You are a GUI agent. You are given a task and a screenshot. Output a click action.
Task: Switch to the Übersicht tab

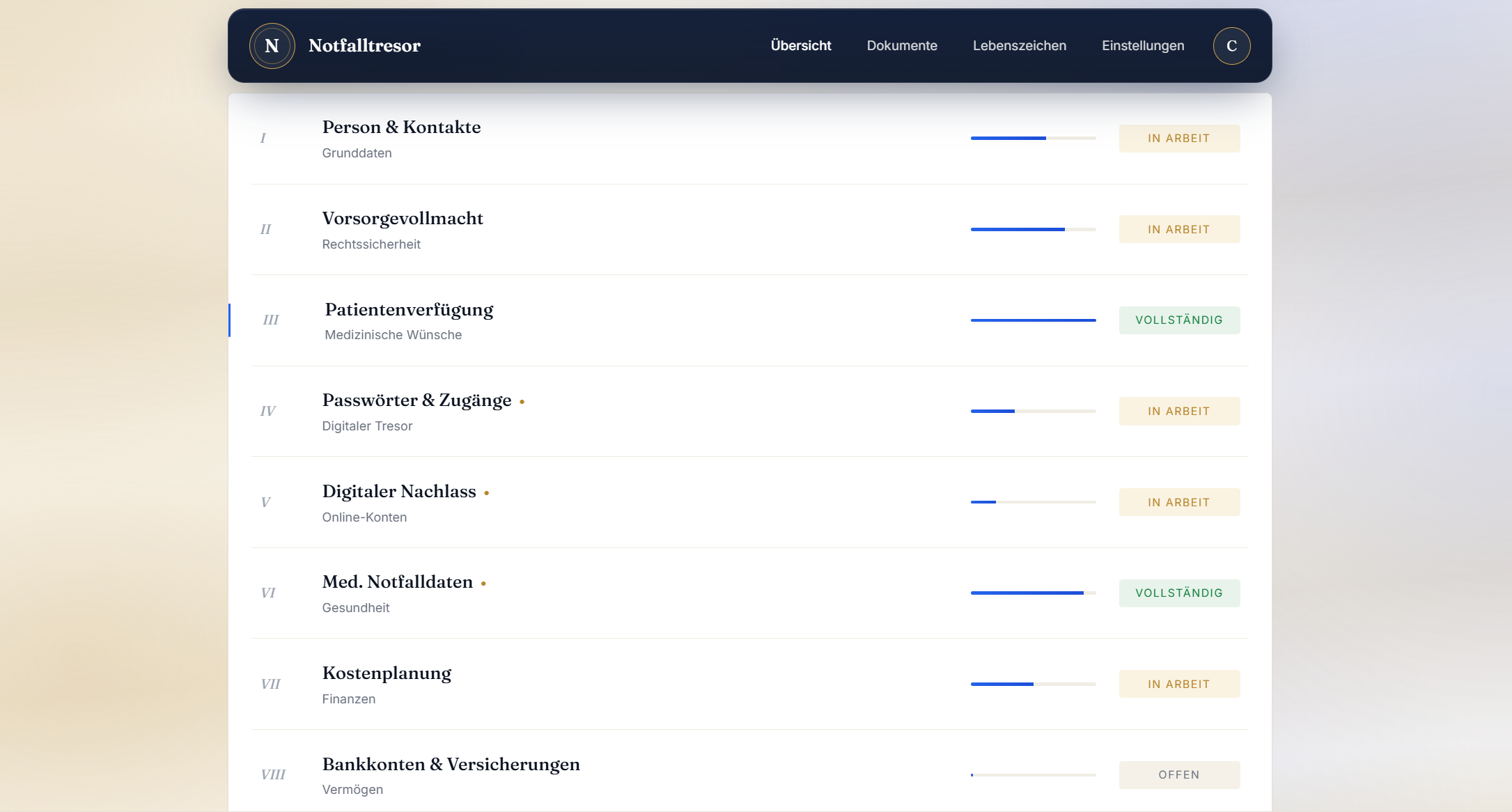click(801, 46)
